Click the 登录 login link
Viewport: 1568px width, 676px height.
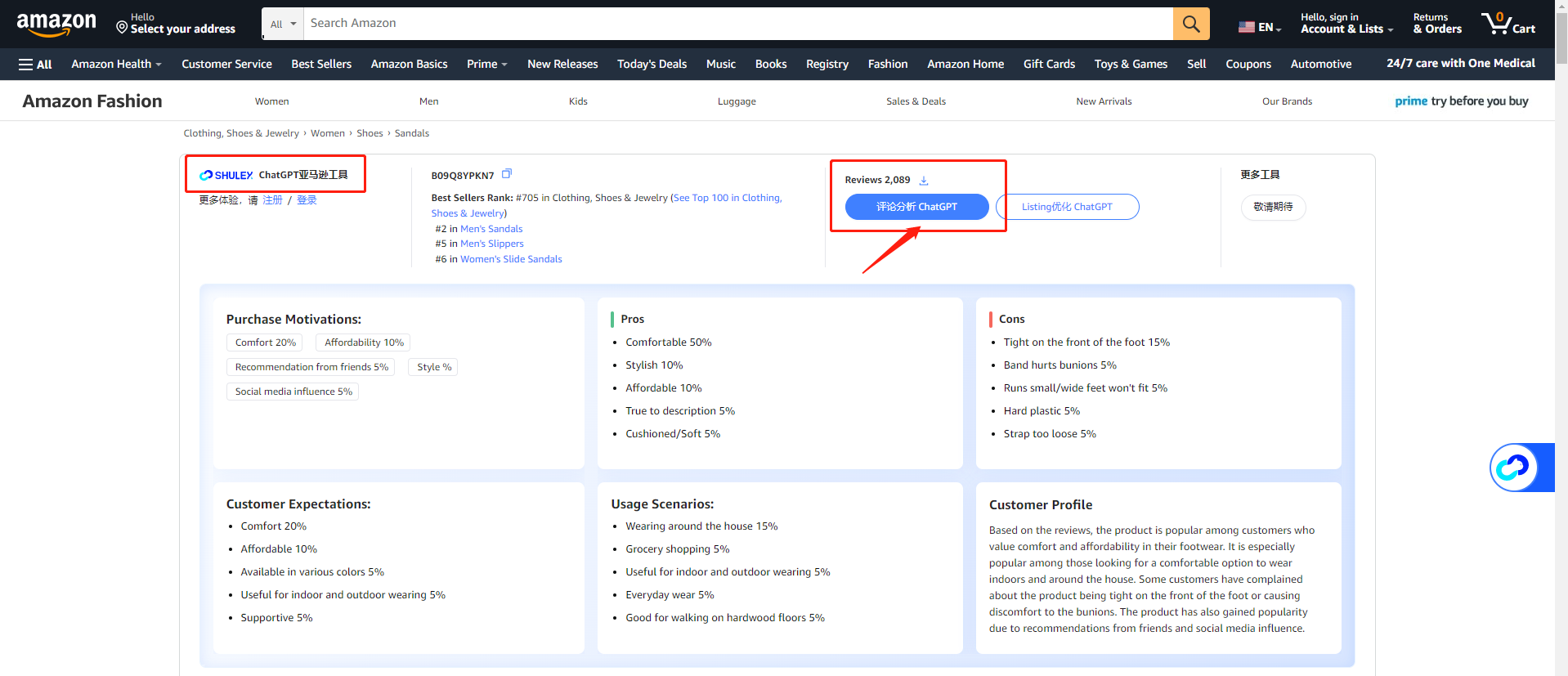click(x=307, y=200)
